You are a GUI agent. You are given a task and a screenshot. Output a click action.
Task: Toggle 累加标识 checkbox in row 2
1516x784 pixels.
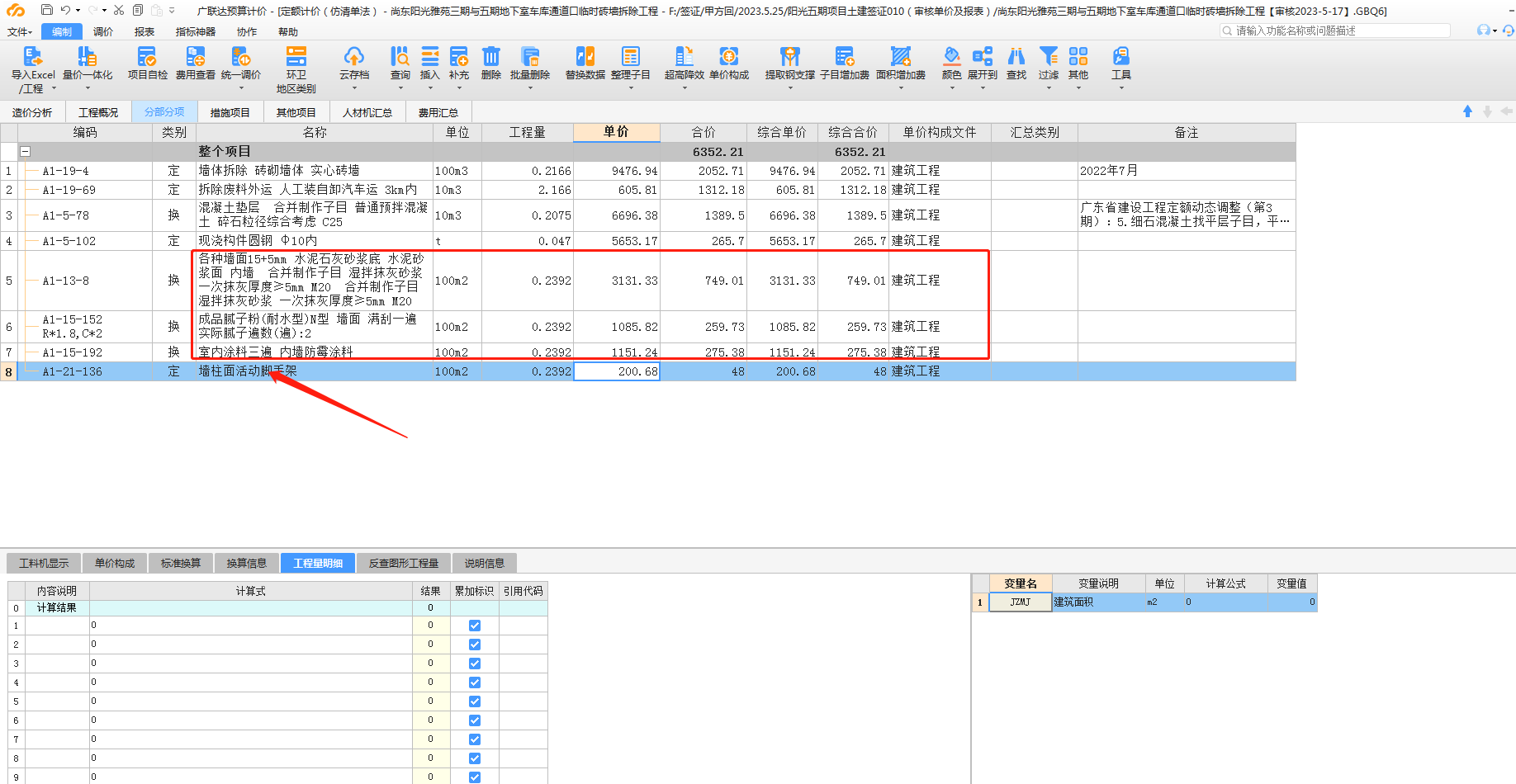(475, 645)
